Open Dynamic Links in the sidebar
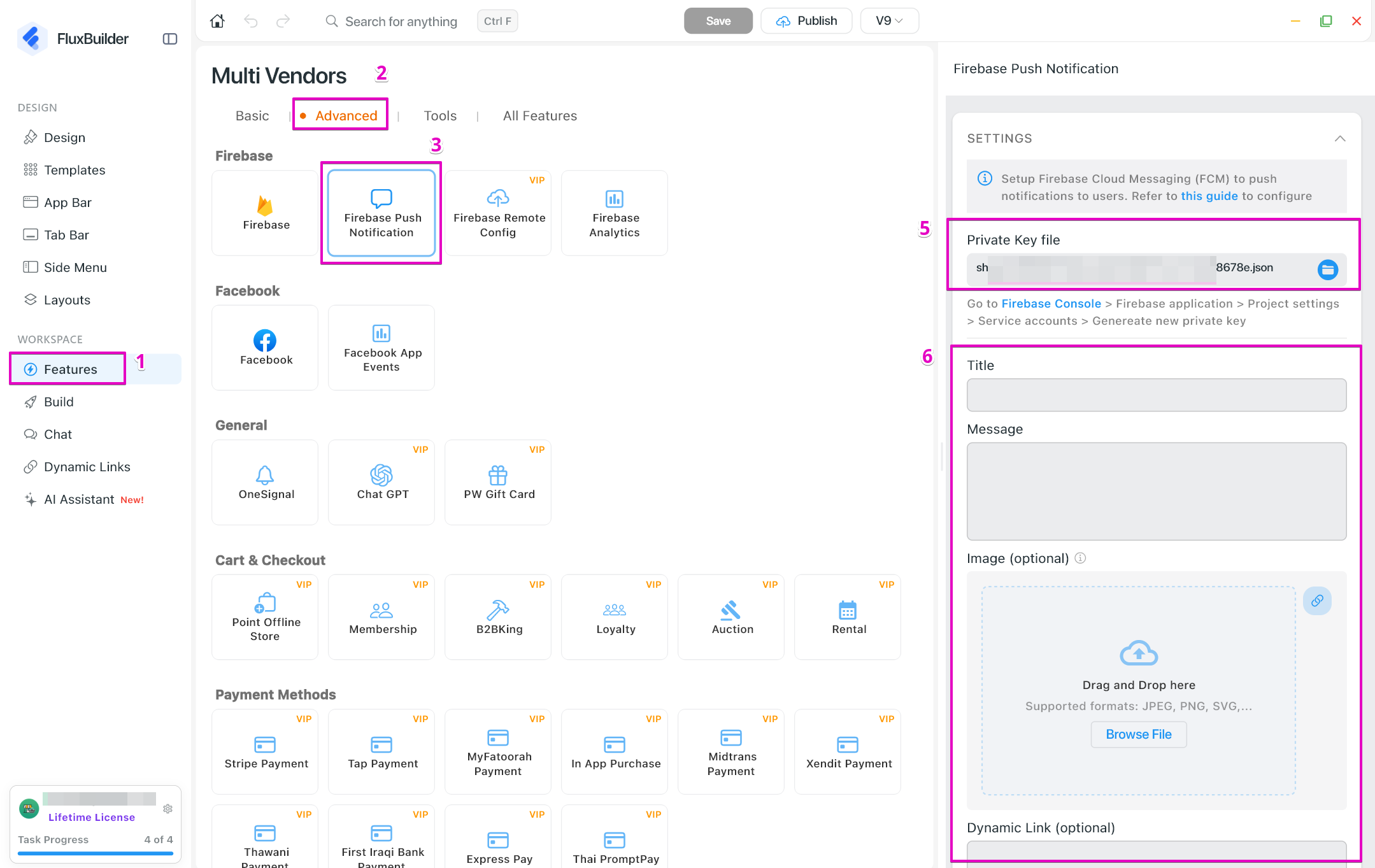Viewport: 1375px width, 868px height. pos(96,467)
